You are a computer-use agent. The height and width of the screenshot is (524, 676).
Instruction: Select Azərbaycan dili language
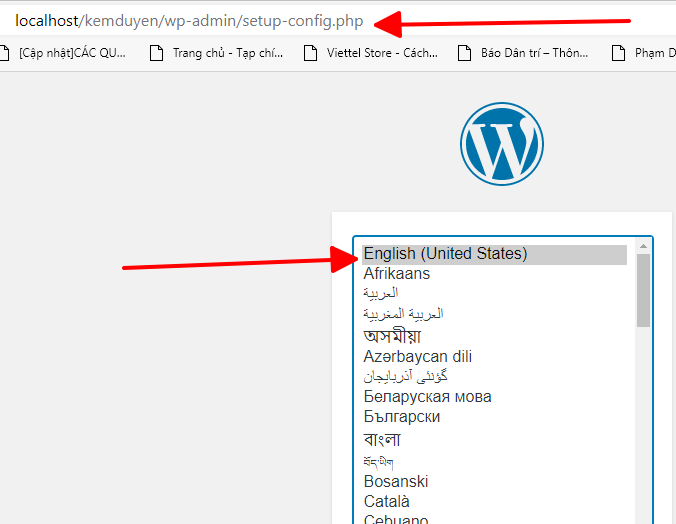point(494,357)
